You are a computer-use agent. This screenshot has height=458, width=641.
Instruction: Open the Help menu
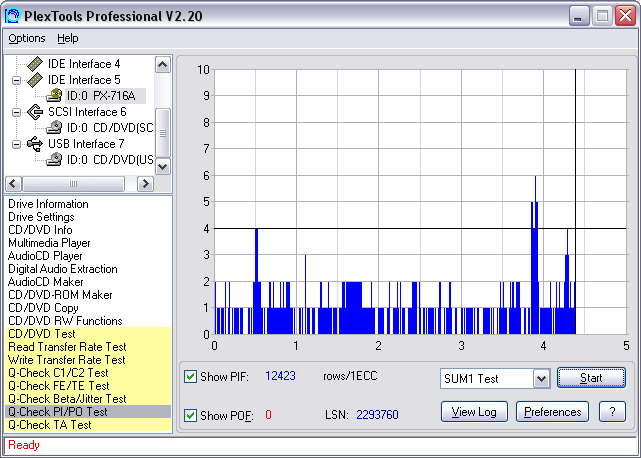[x=67, y=38]
